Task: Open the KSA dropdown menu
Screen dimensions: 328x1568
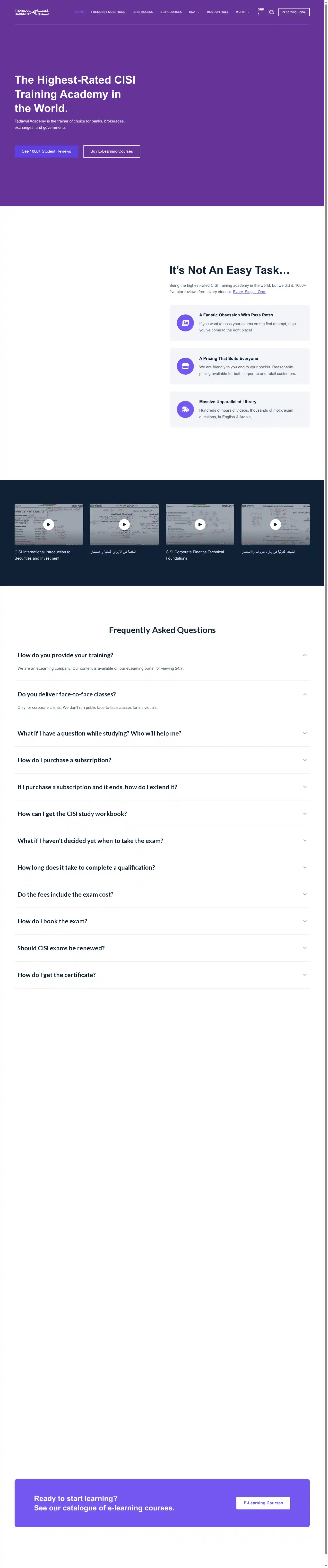Action: [x=193, y=12]
